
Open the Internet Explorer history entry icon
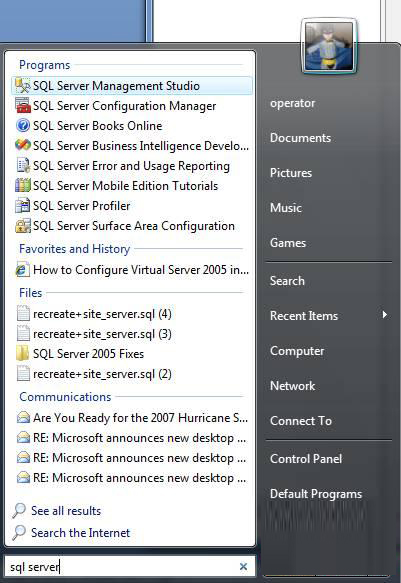click(x=22, y=270)
